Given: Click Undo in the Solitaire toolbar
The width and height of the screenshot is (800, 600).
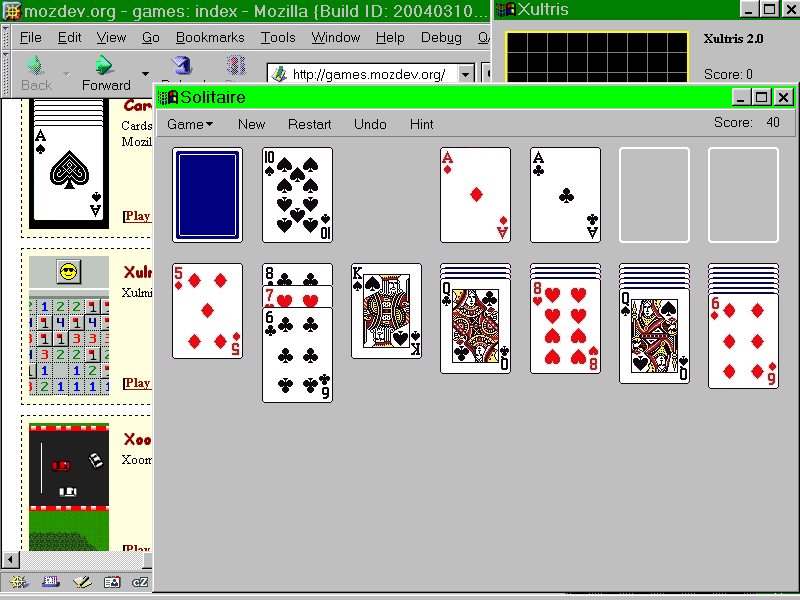Looking at the screenshot, I should (370, 124).
